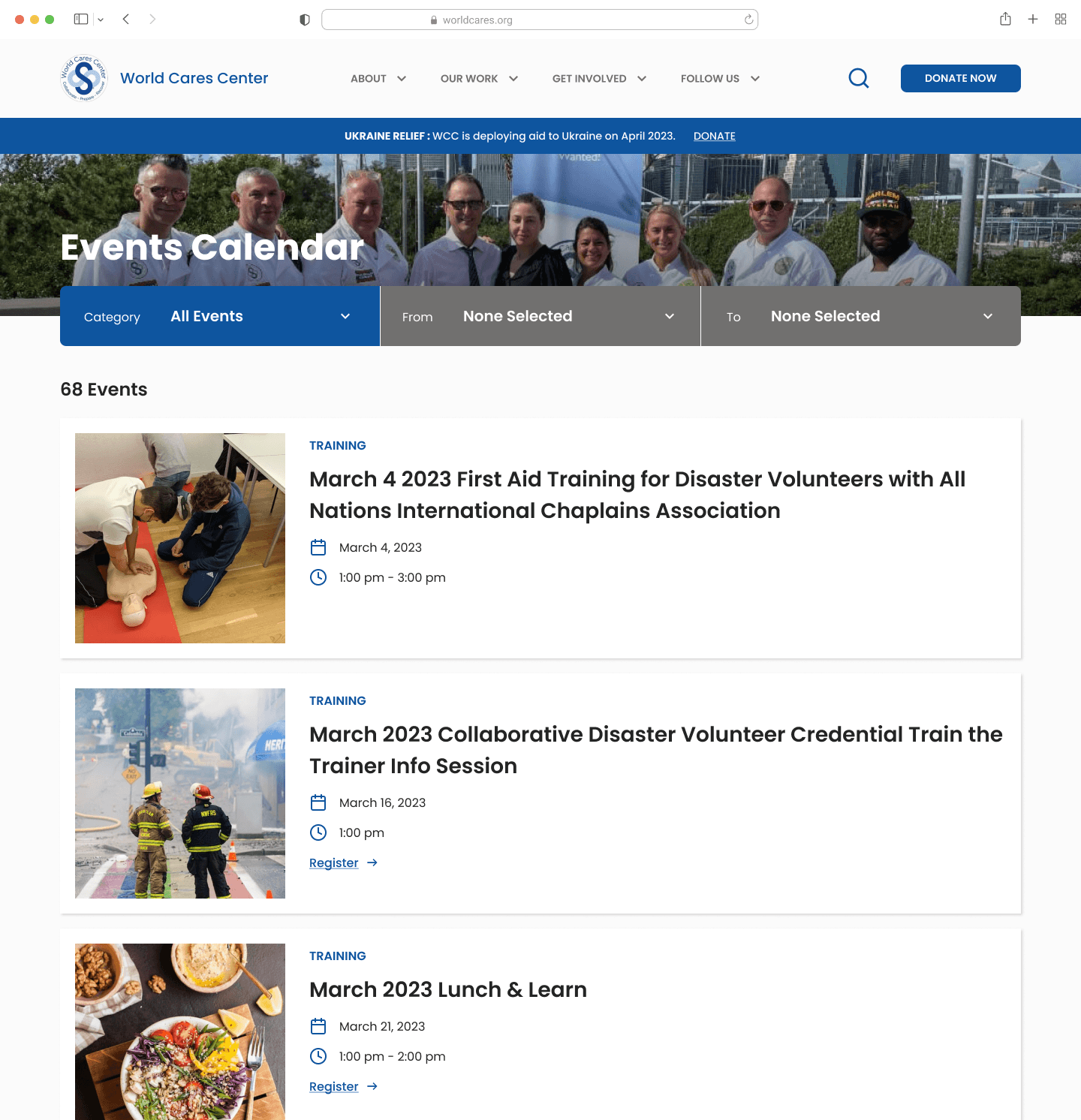Viewport: 1081px width, 1120px height.
Task: Click the TRAINING label above Credential Train the Trainer
Action: [x=338, y=700]
